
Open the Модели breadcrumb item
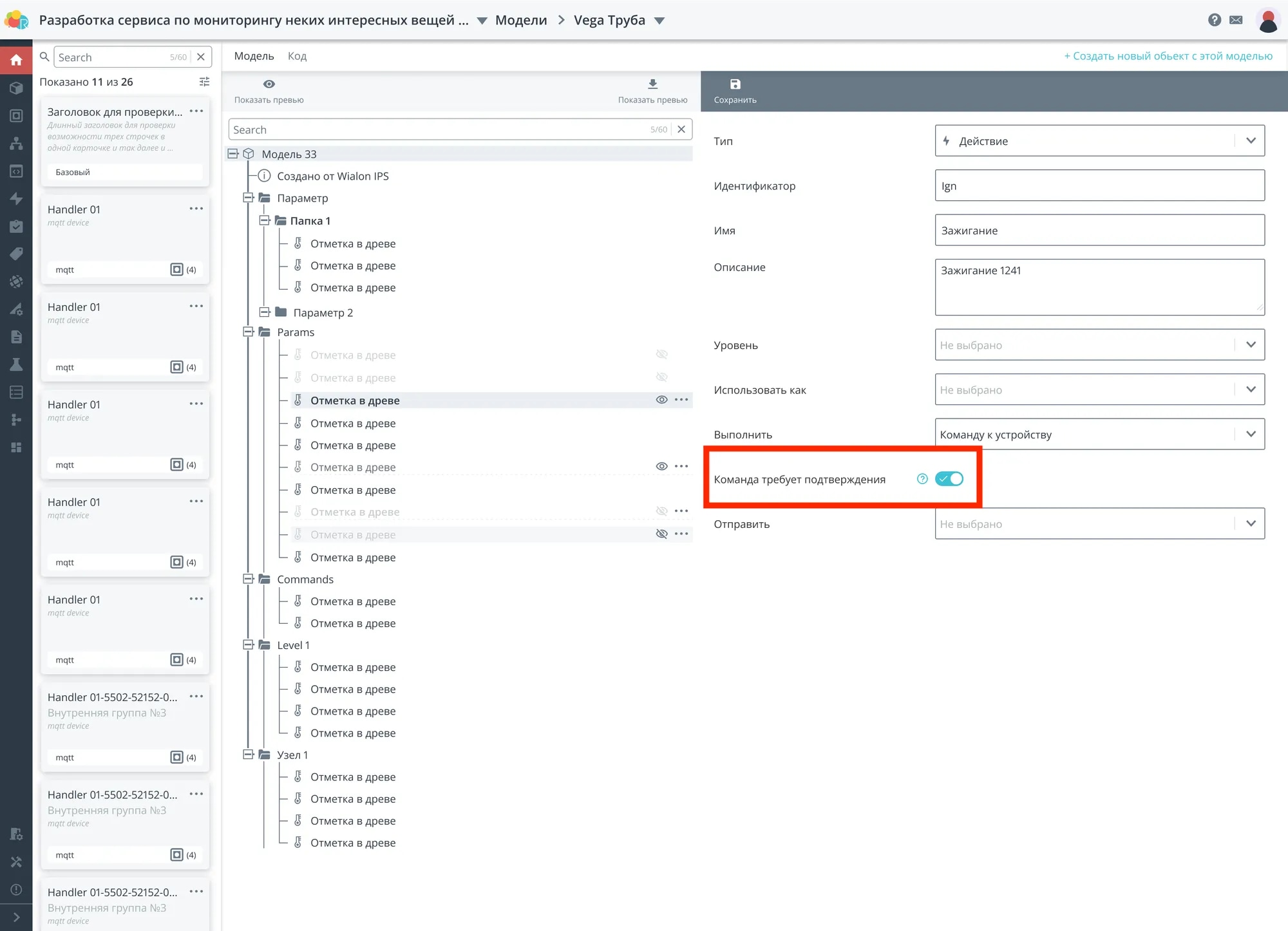520,20
